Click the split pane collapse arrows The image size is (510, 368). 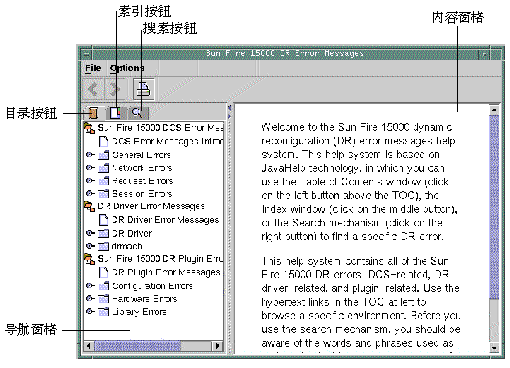click(x=229, y=111)
